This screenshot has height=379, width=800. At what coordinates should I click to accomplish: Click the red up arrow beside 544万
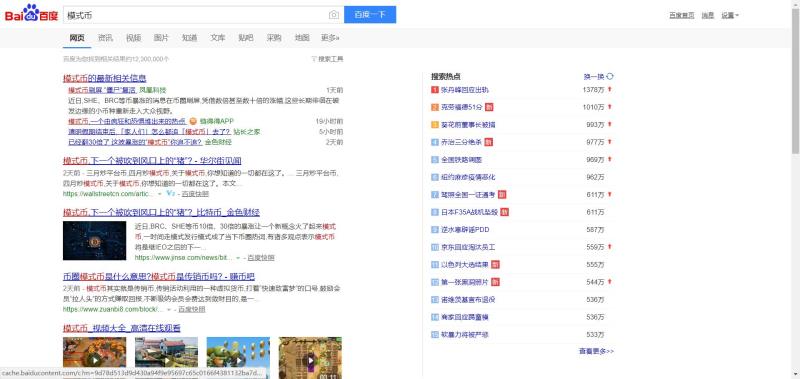(x=609, y=282)
